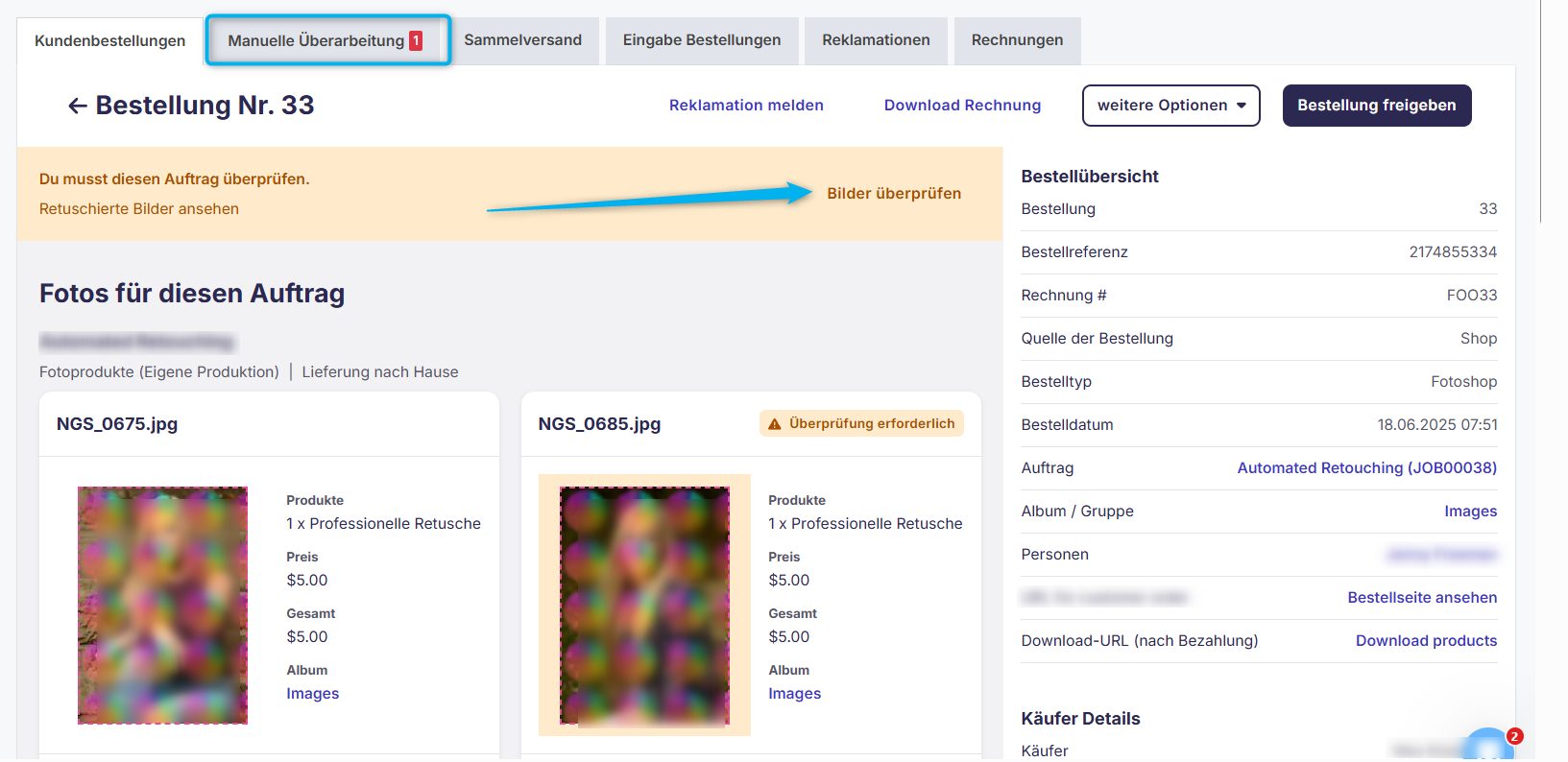Open the Rechnungen tab
This screenshot has width=1568, height=762.
1017,40
